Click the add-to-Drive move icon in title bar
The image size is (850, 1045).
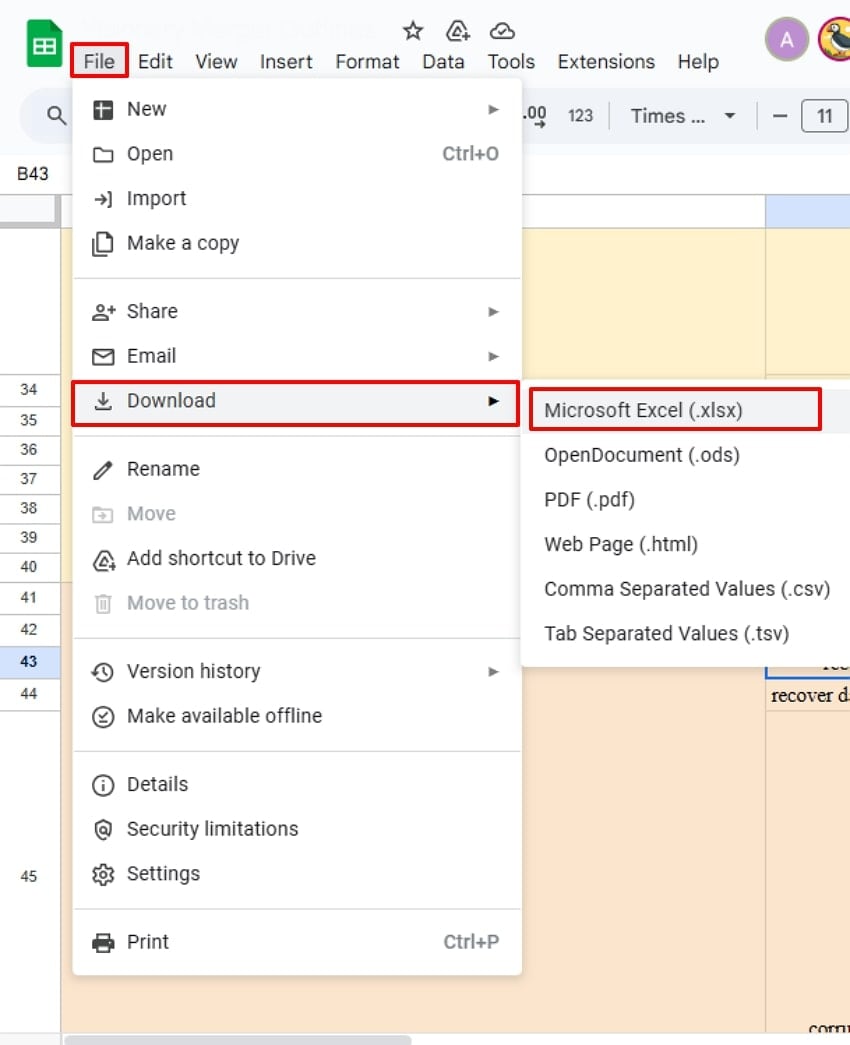pyautogui.click(x=458, y=31)
